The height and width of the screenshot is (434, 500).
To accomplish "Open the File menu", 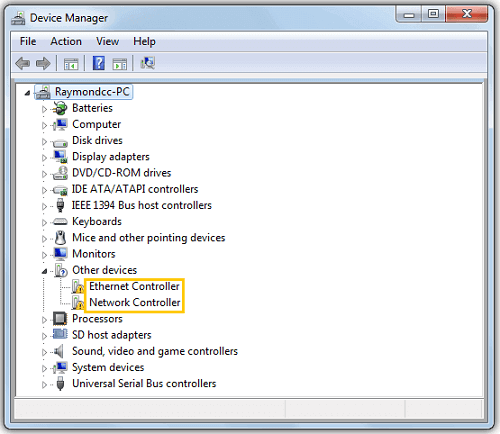I will [28, 41].
